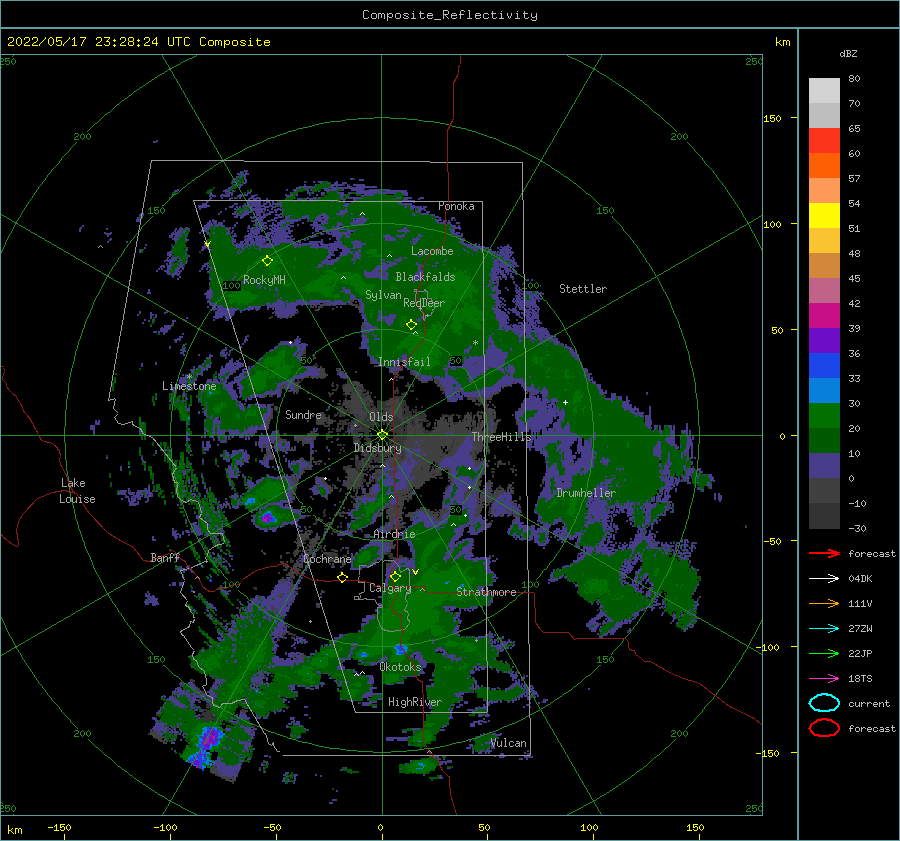Click the green 22JP arrow legend icon

point(824,653)
